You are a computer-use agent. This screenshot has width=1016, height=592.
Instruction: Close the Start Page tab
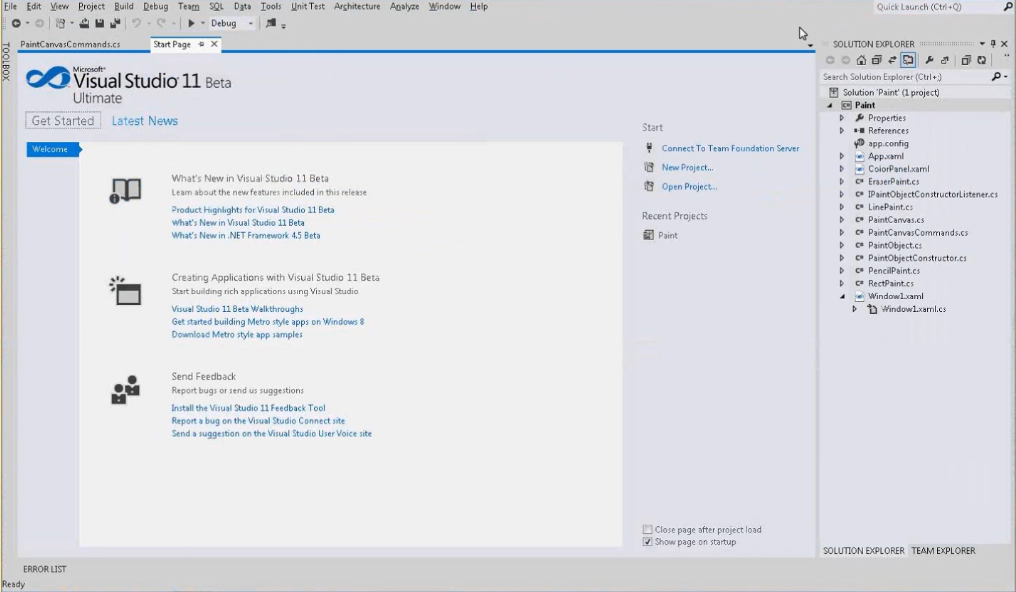(214, 44)
